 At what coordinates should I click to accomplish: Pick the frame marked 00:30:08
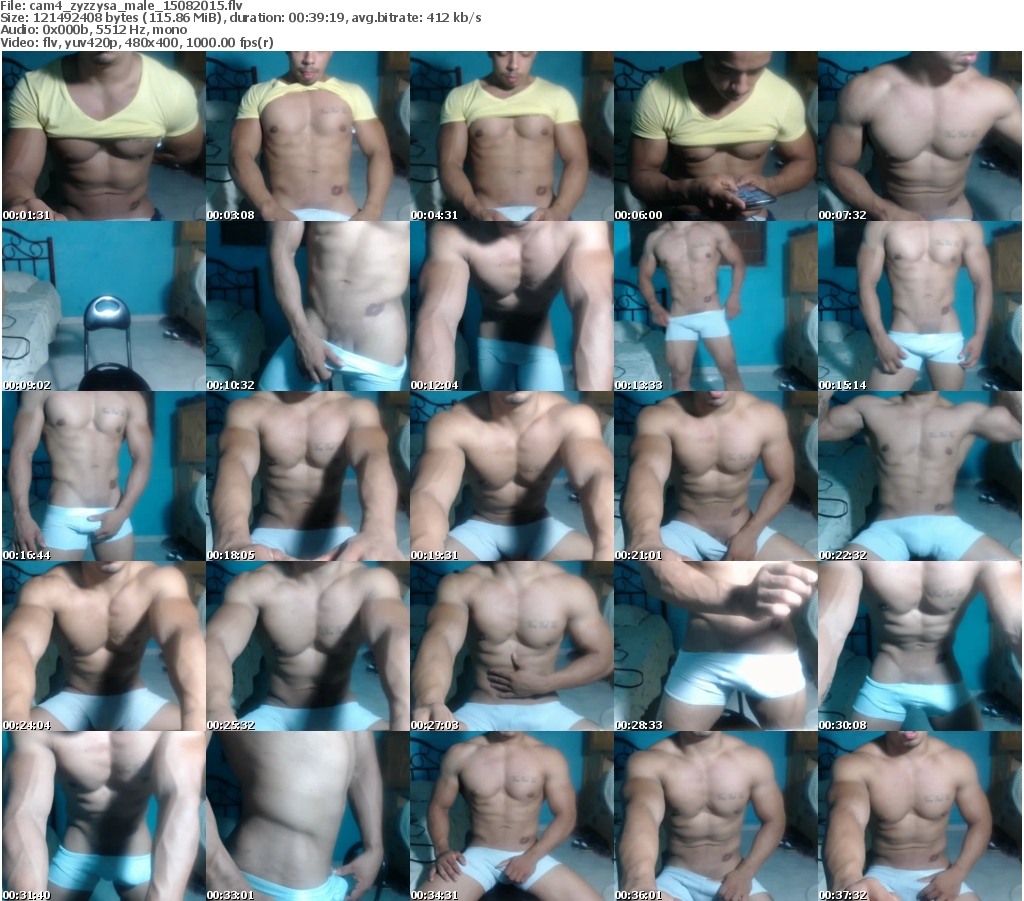[920, 646]
